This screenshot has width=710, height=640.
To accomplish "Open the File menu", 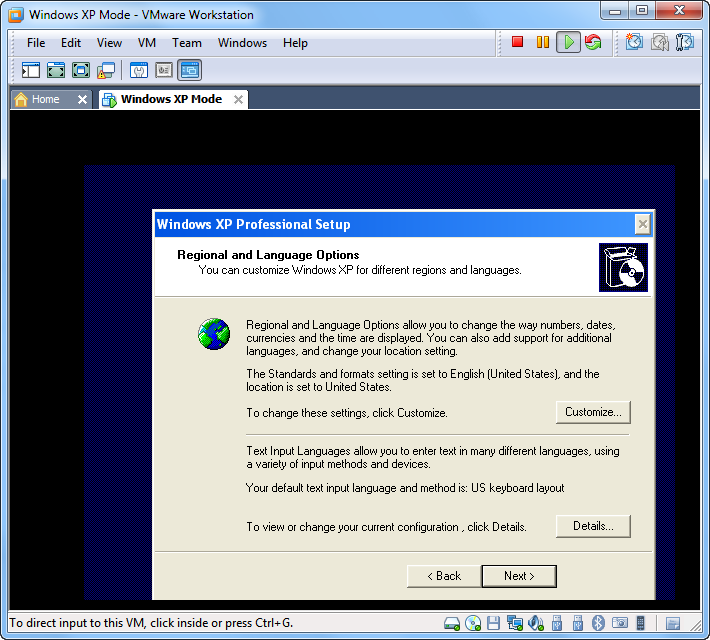I will tap(36, 43).
